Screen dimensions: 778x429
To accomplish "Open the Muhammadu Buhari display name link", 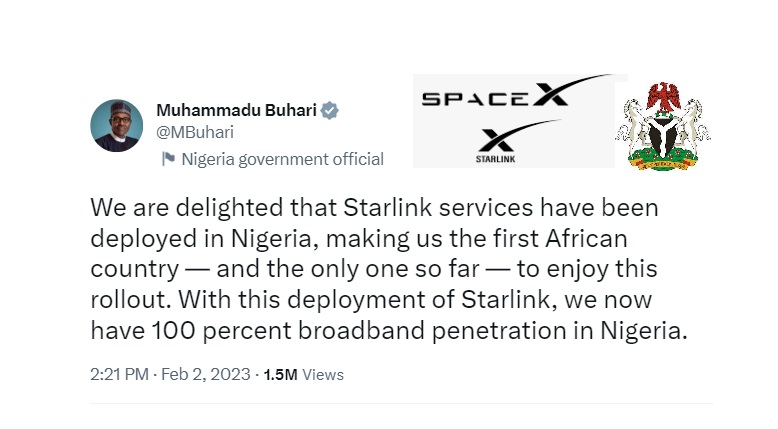I will tap(236, 109).
